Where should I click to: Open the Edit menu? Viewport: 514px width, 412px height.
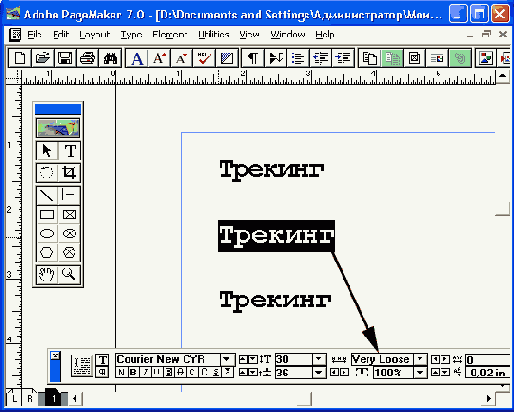[61, 34]
